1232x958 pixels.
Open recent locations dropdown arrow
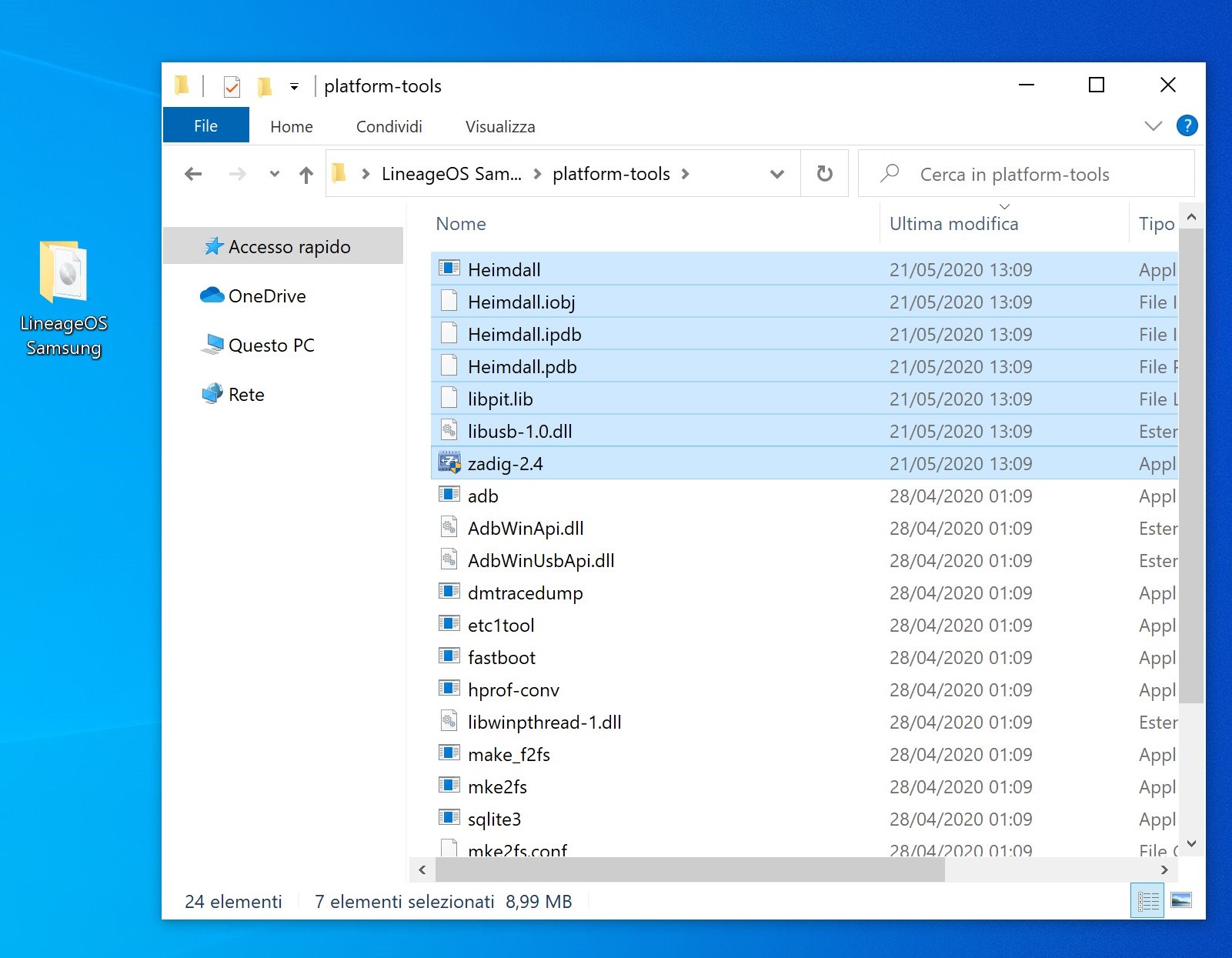click(x=274, y=174)
